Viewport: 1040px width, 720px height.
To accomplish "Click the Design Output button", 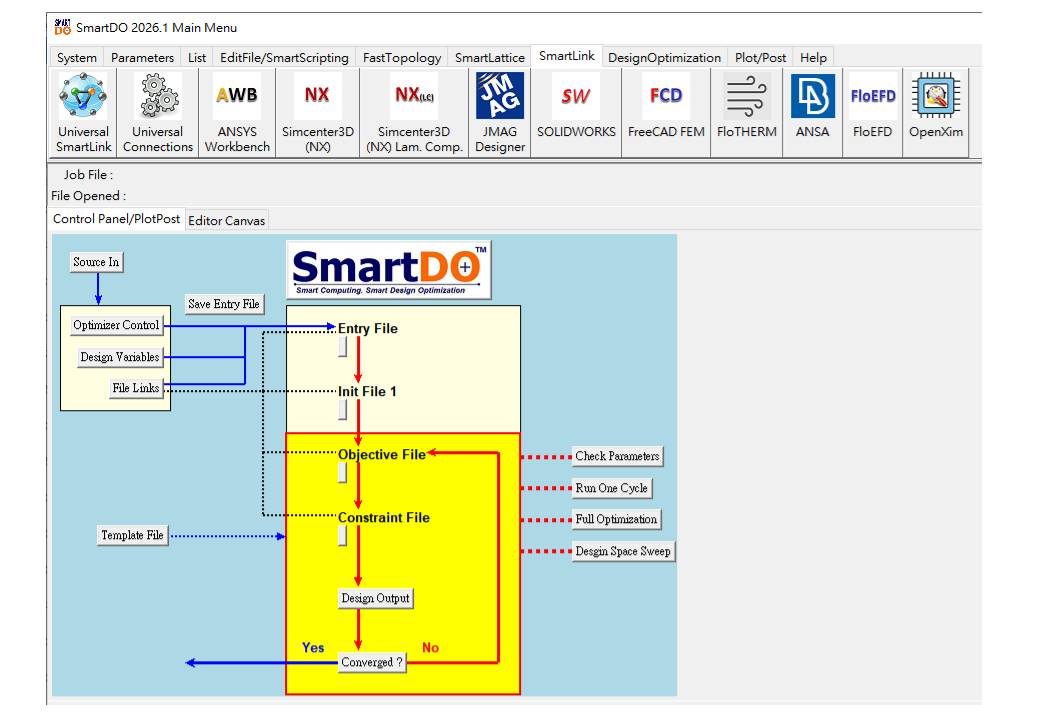I will (375, 598).
